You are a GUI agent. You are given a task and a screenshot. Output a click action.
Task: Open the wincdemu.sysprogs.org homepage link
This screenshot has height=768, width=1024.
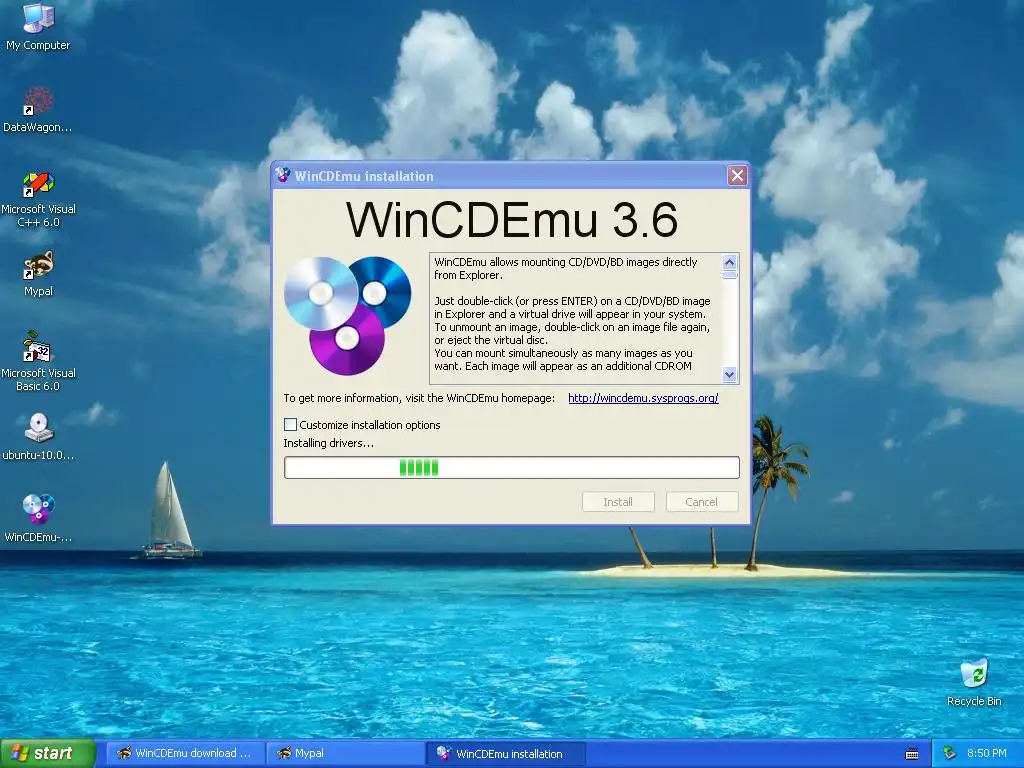tap(643, 398)
